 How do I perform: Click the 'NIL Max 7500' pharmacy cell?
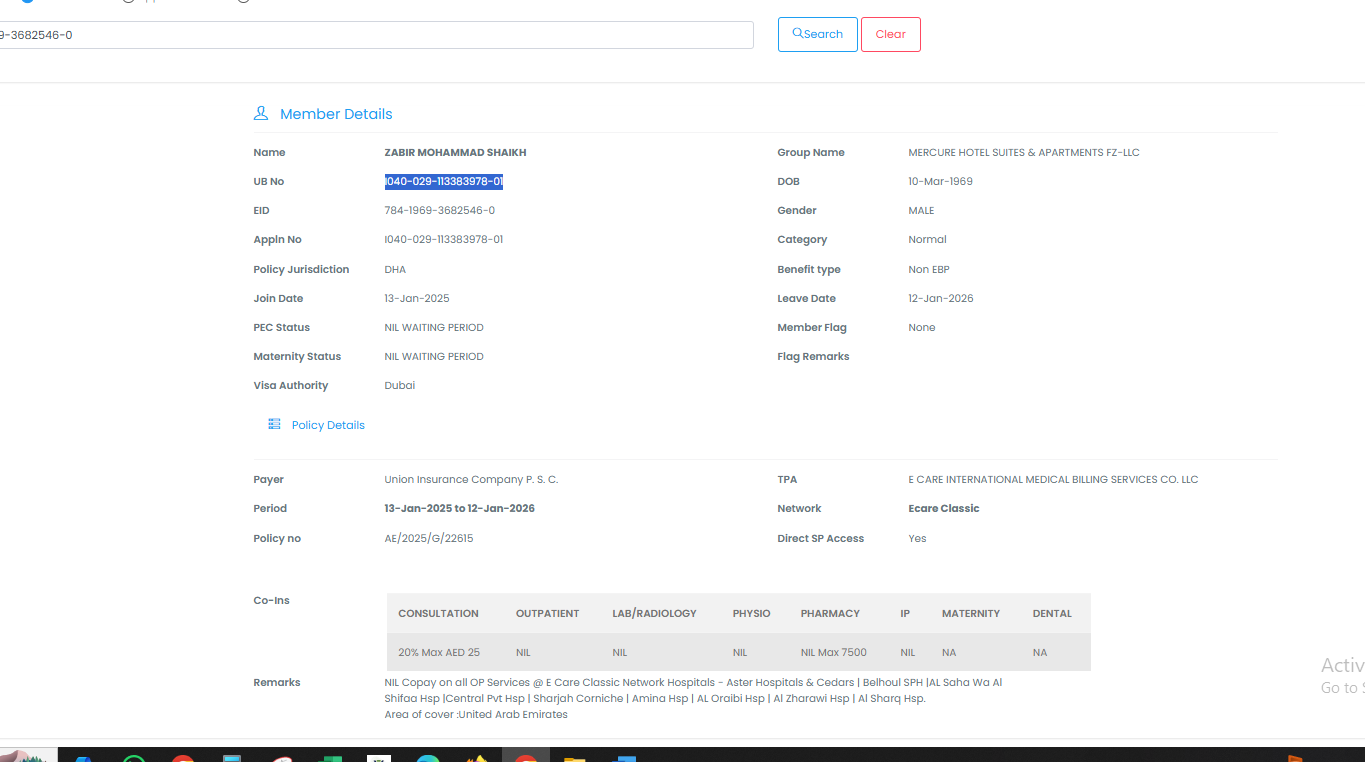point(833,652)
